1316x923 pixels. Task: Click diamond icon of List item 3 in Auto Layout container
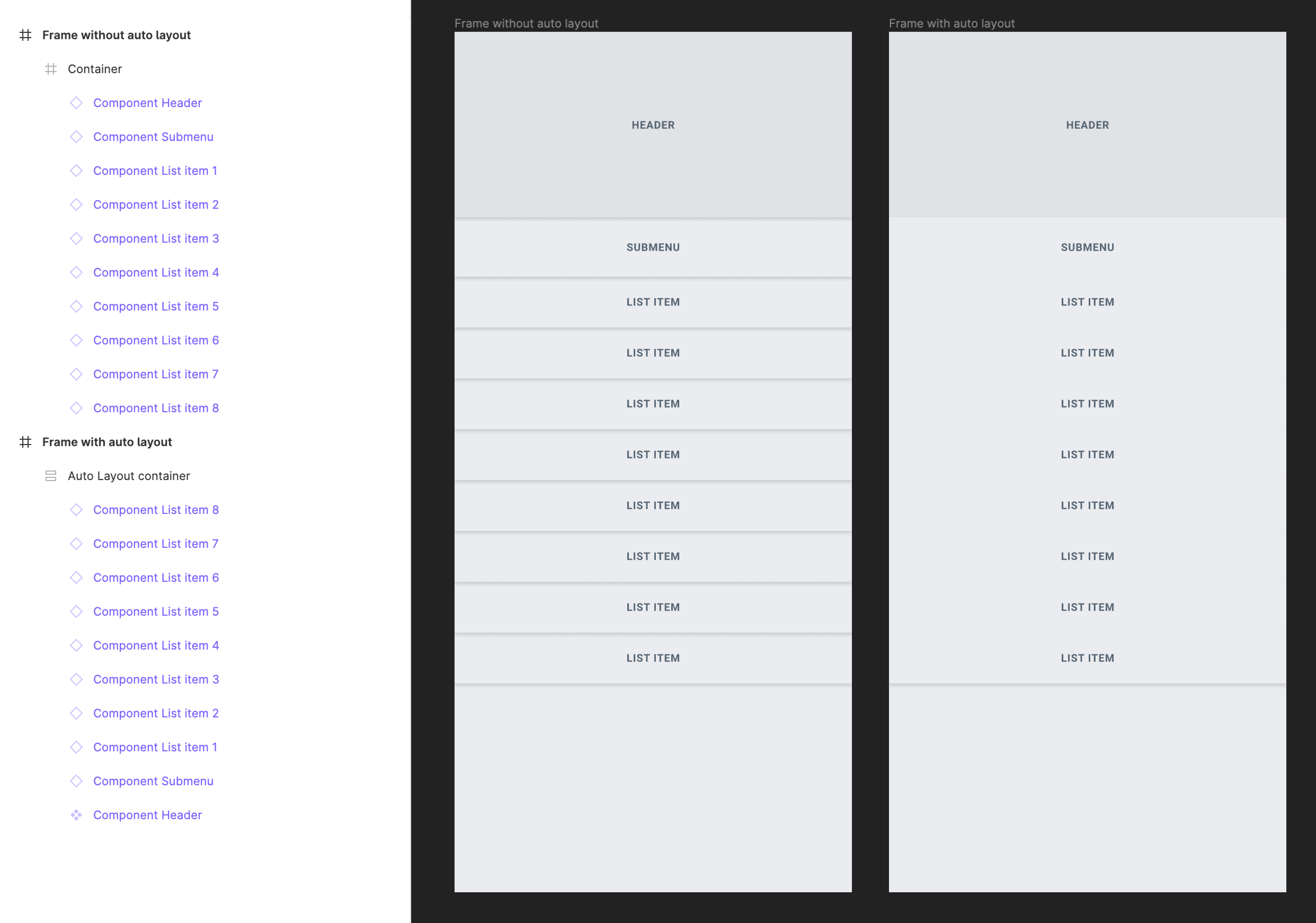pyautogui.click(x=76, y=679)
